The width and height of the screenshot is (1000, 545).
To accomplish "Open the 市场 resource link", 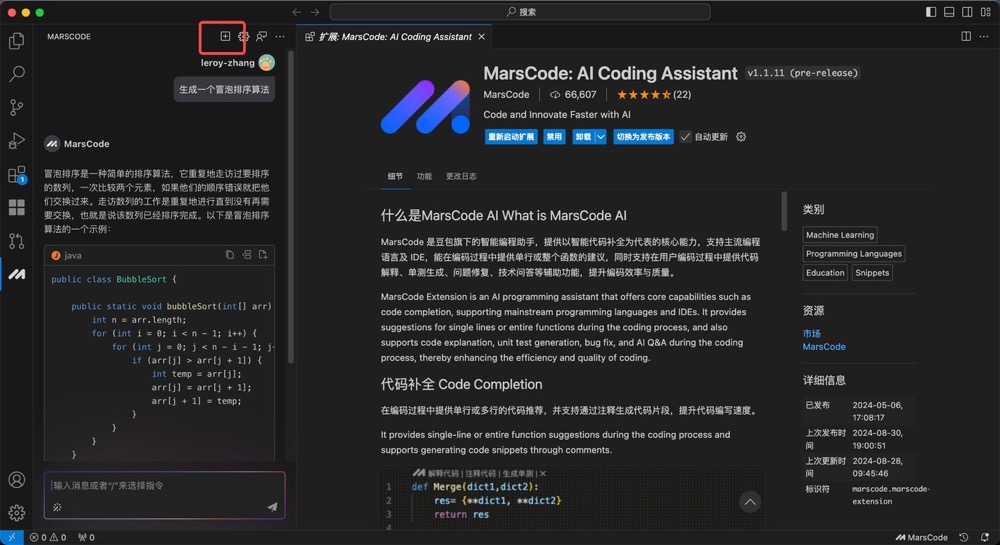I will (811, 333).
